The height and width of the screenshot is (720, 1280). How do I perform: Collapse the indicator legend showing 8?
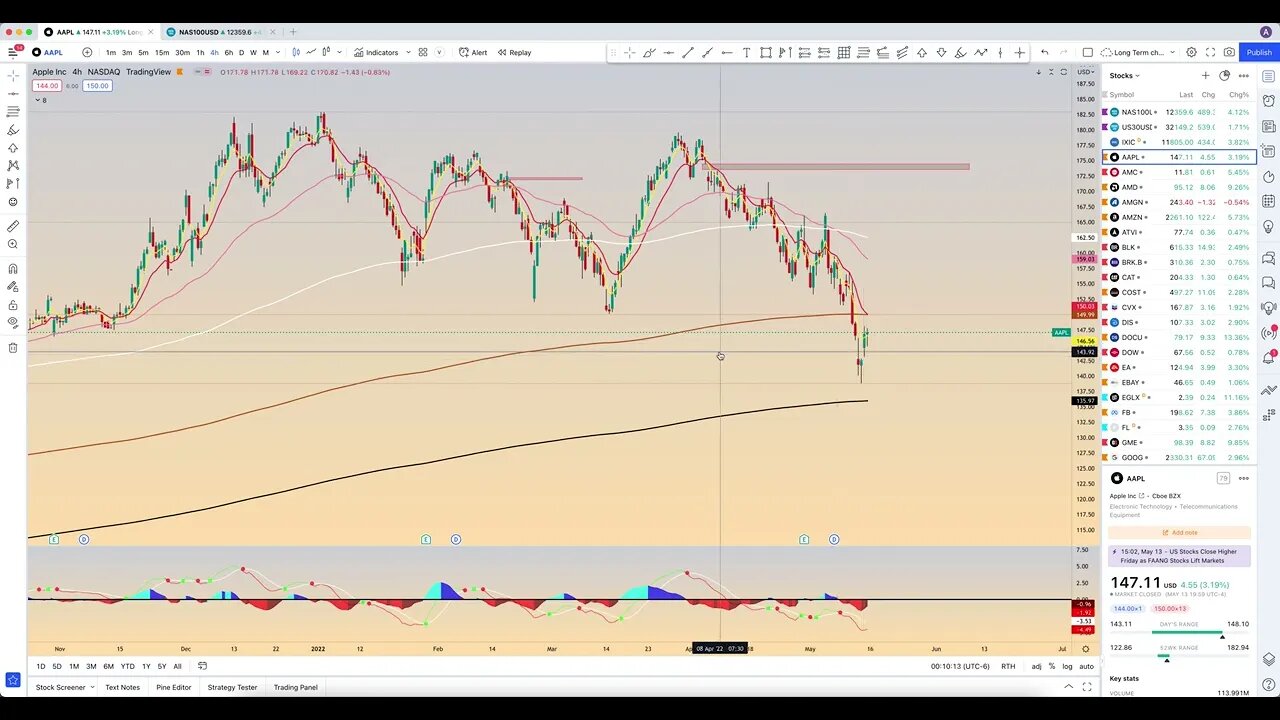[41, 100]
